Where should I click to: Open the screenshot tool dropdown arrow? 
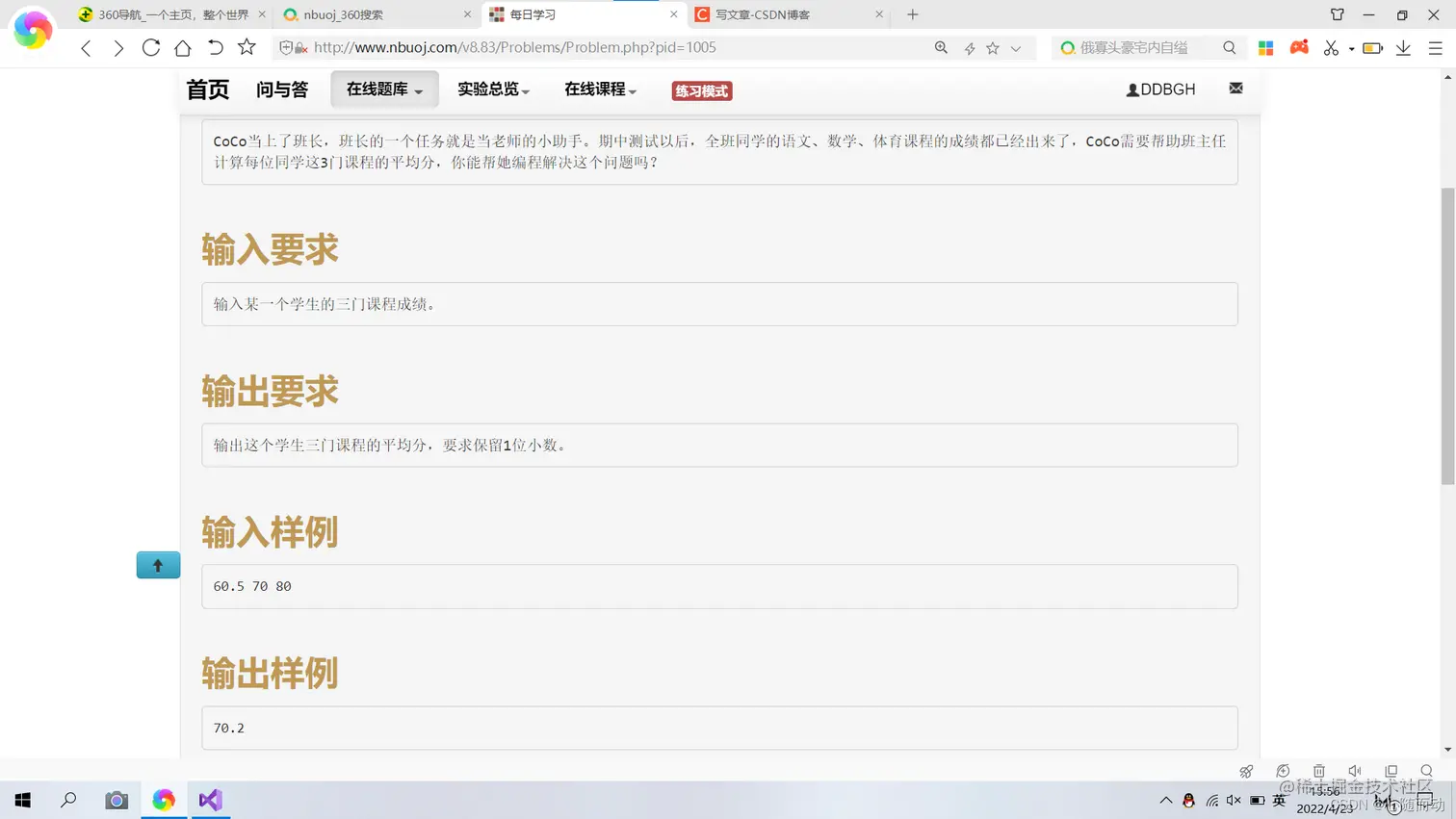[x=1351, y=48]
